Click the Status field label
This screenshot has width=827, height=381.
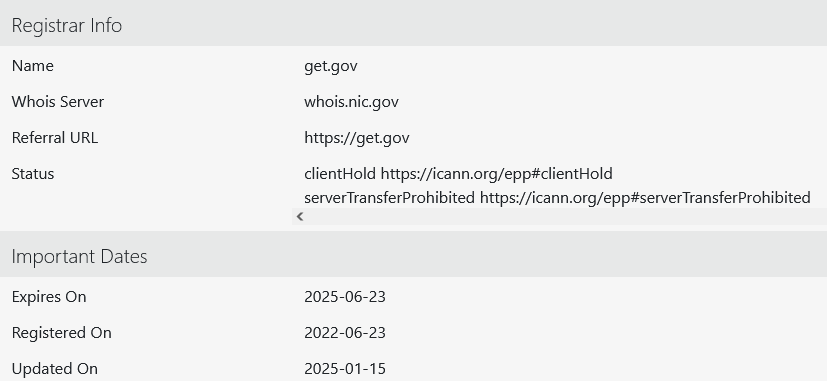(33, 174)
